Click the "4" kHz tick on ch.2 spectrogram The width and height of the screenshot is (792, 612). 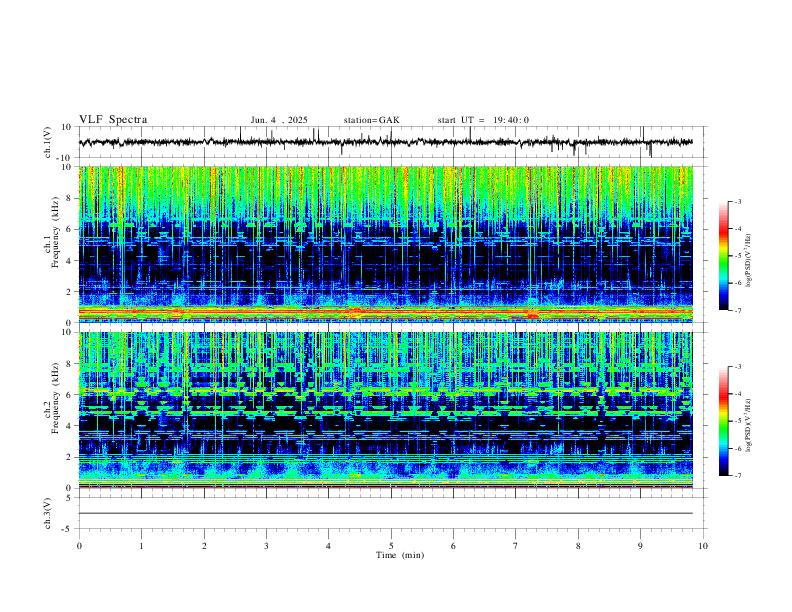click(x=70, y=426)
